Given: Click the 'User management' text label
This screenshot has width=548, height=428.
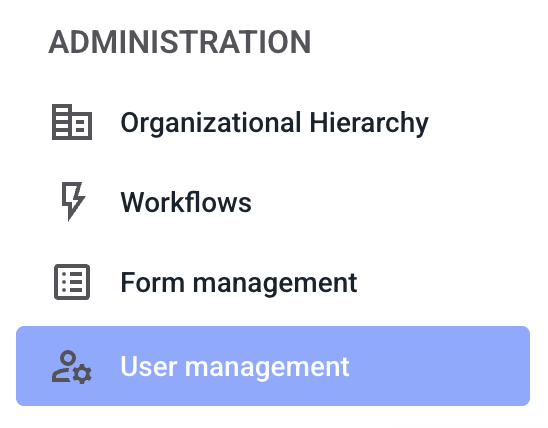Looking at the screenshot, I should [235, 367].
